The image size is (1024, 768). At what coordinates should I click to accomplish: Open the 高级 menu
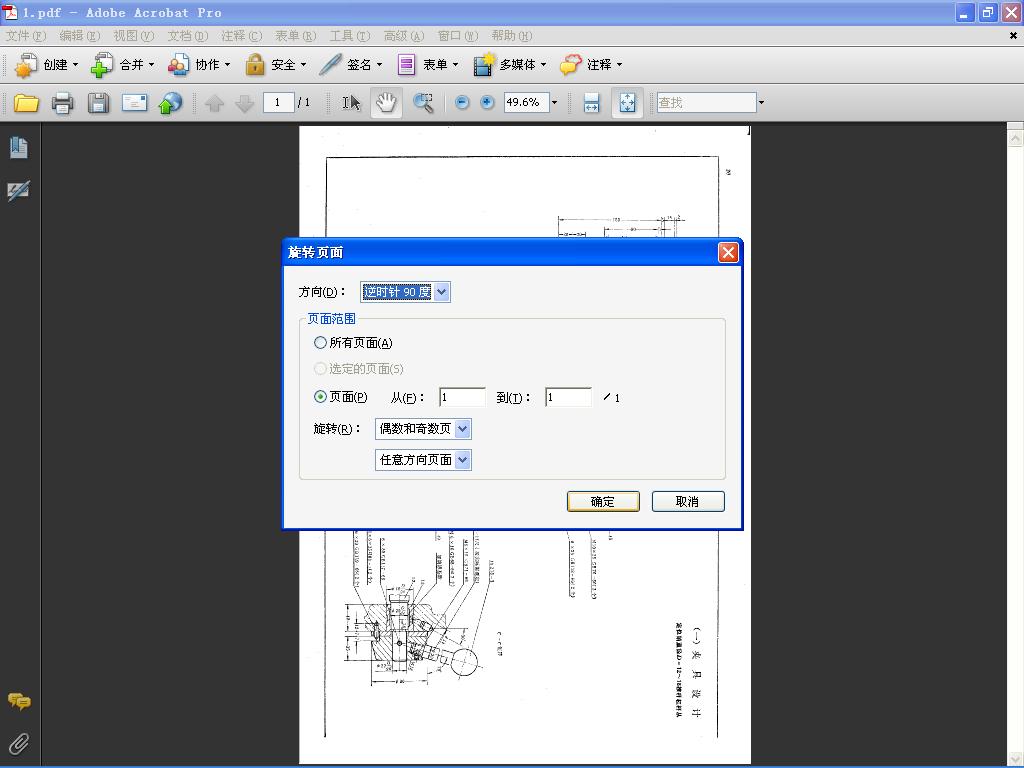pyautogui.click(x=404, y=36)
